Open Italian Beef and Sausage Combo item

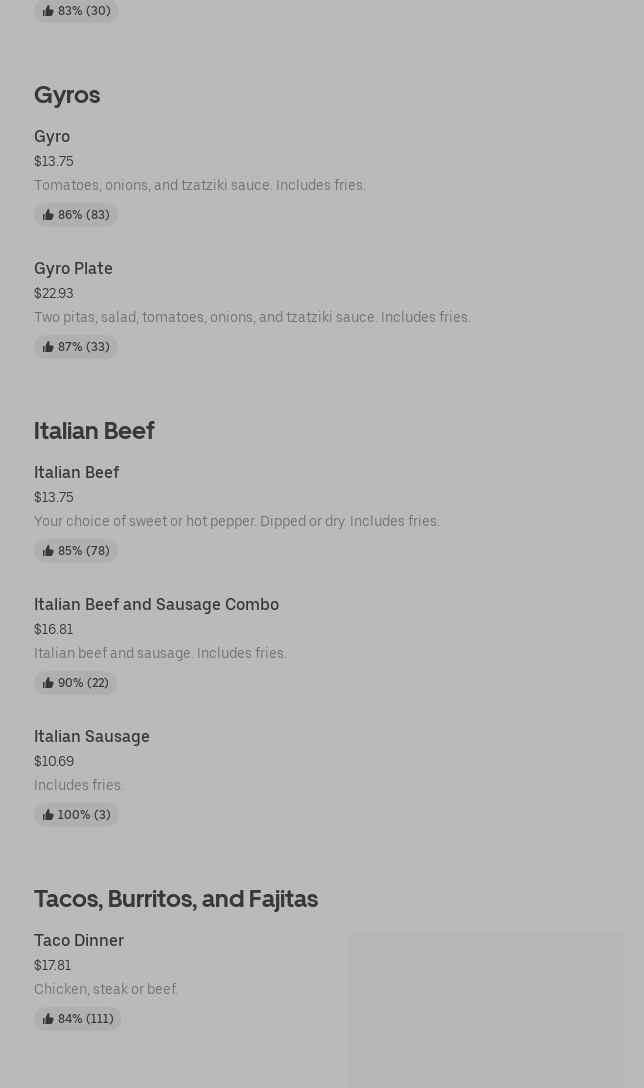[x=156, y=604]
